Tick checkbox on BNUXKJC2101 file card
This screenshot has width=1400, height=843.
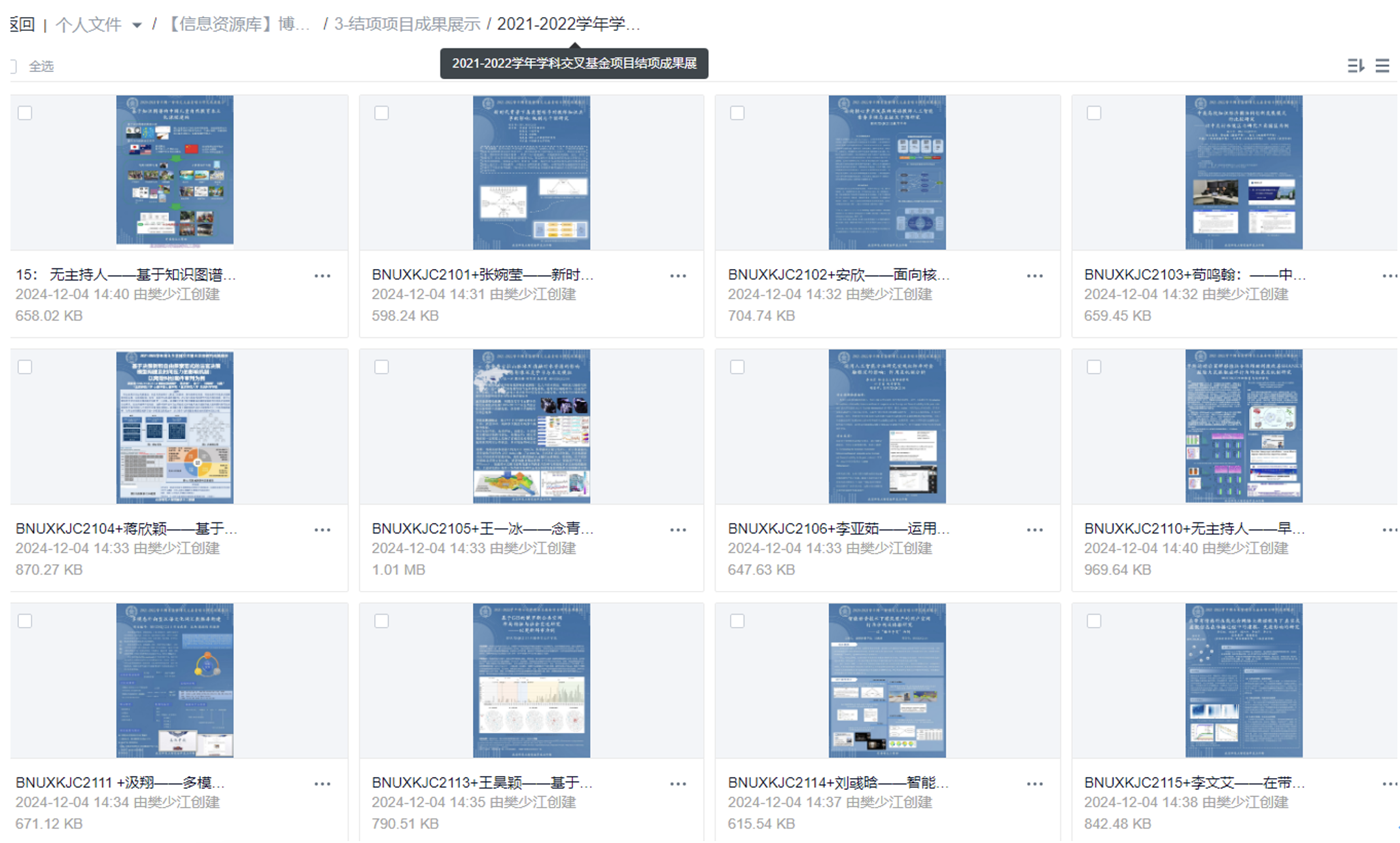[x=381, y=113]
